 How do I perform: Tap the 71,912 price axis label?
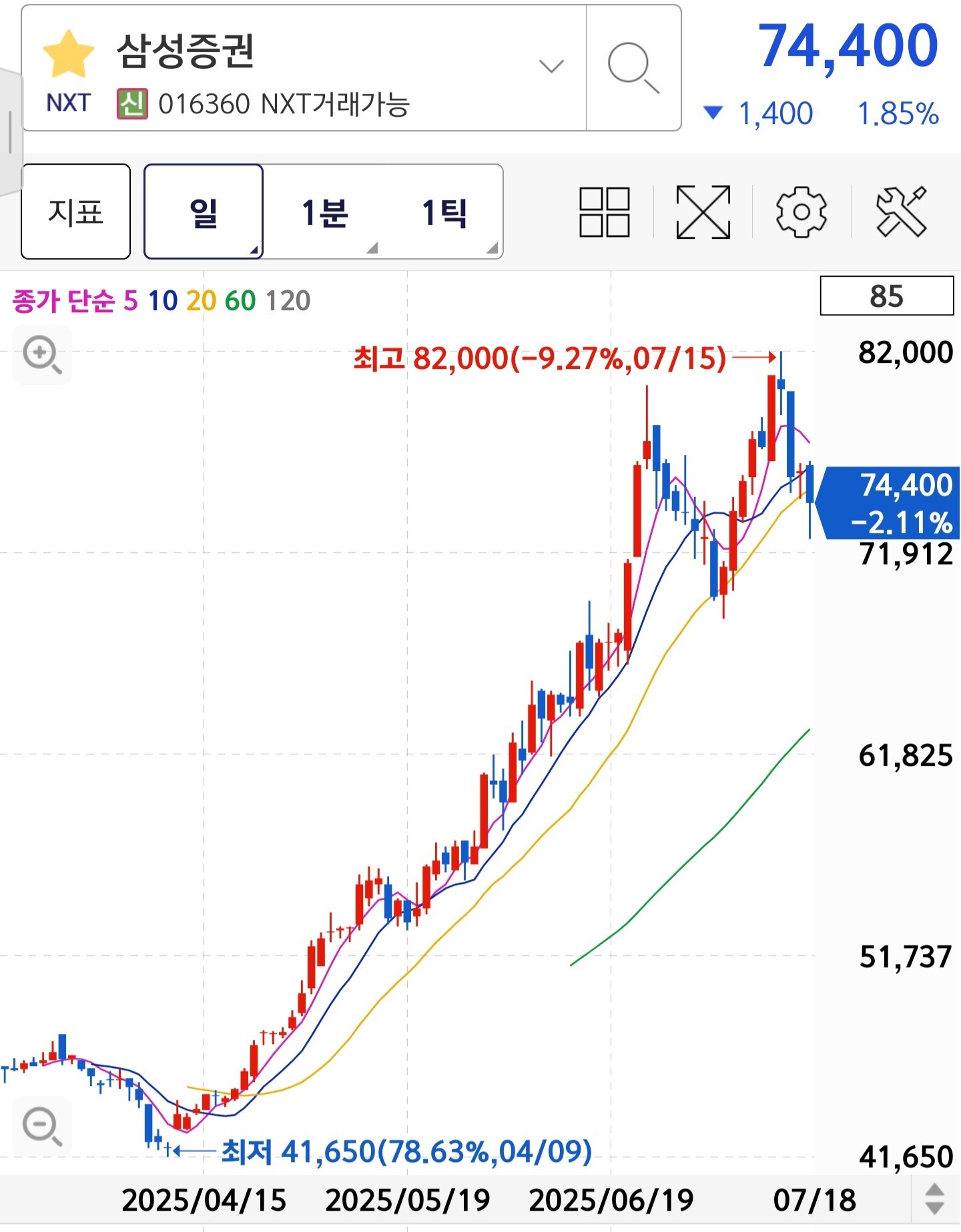906,554
